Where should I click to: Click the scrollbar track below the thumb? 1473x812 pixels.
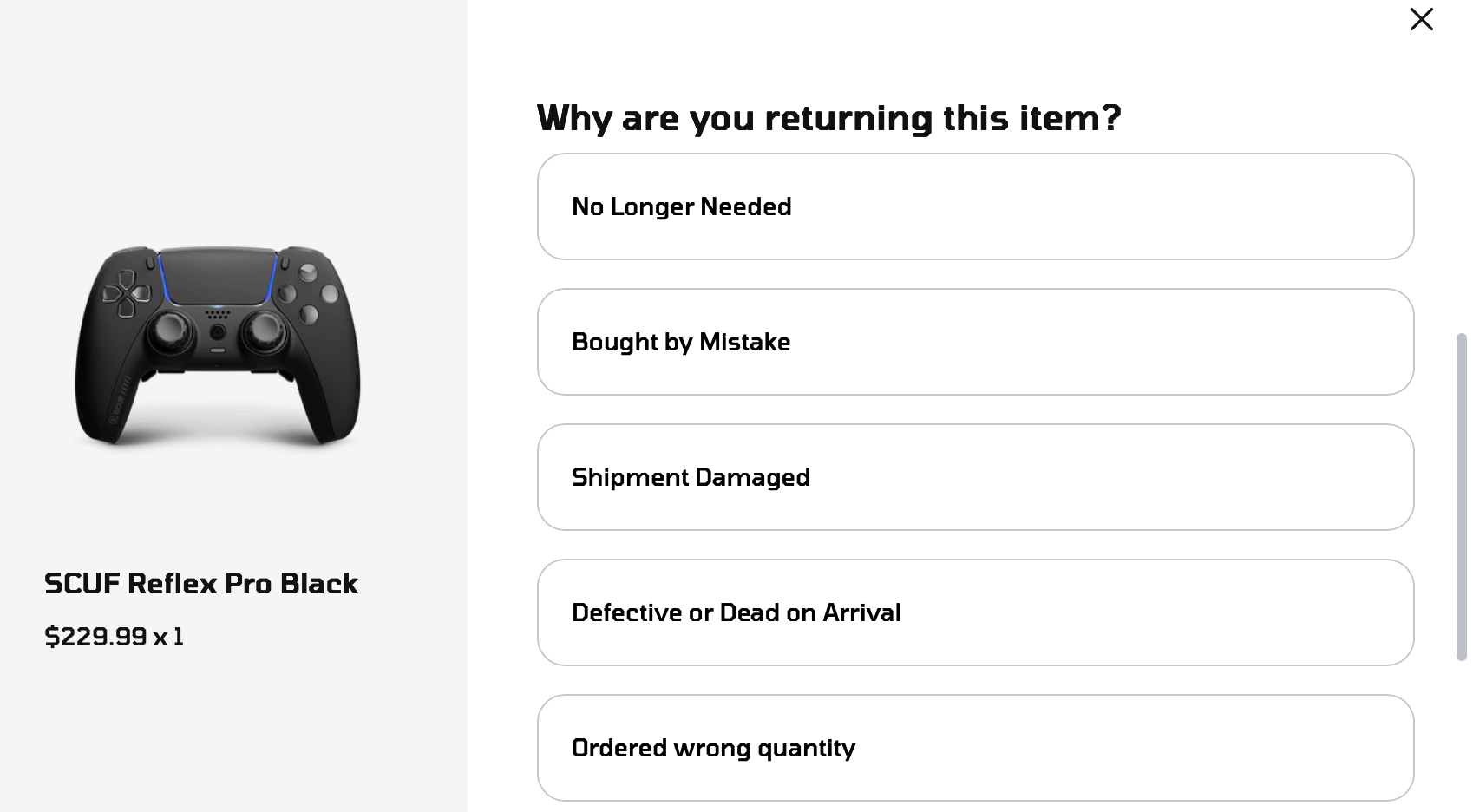click(x=1461, y=737)
